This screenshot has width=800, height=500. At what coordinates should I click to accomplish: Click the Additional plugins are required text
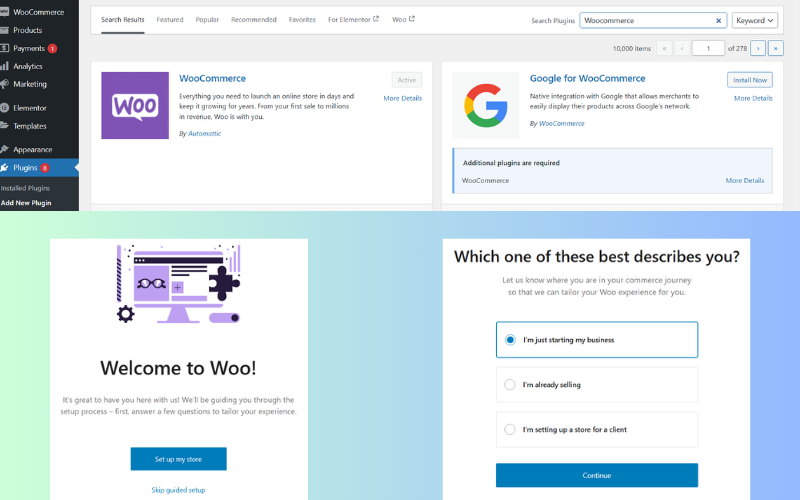click(511, 163)
